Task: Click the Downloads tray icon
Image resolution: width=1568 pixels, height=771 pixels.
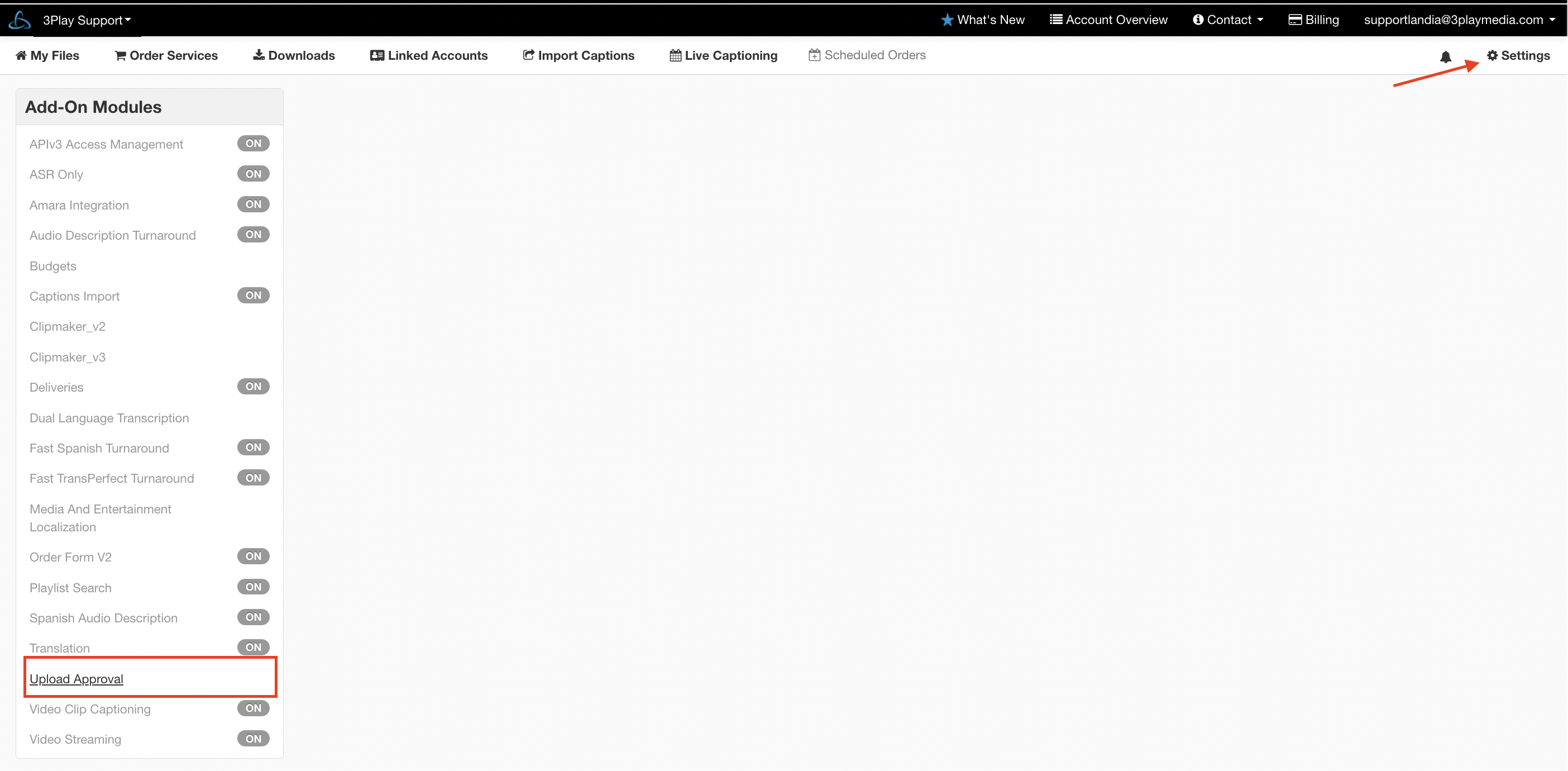Action: pyautogui.click(x=259, y=55)
